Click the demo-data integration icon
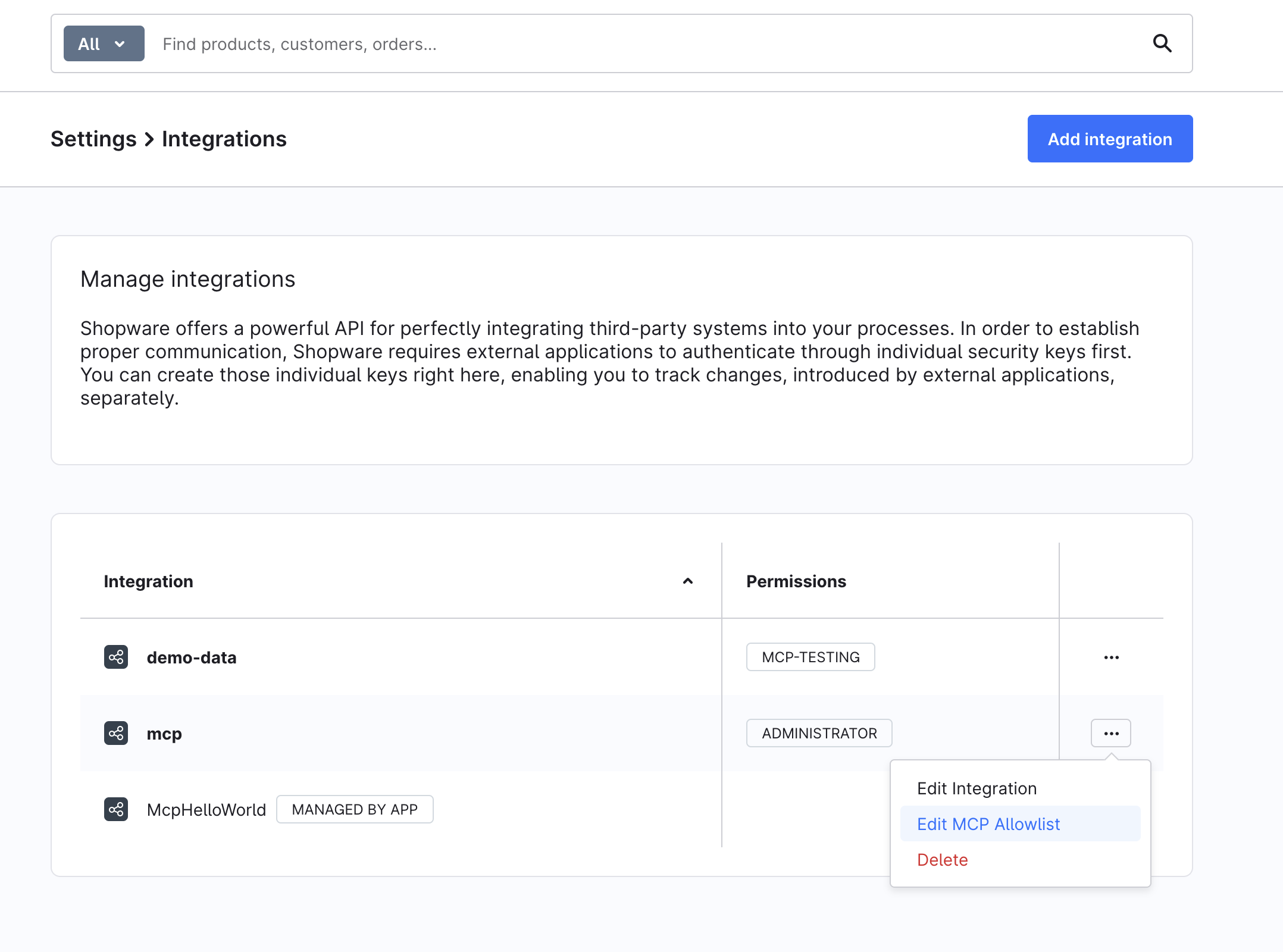This screenshot has width=1283, height=952. [116, 657]
